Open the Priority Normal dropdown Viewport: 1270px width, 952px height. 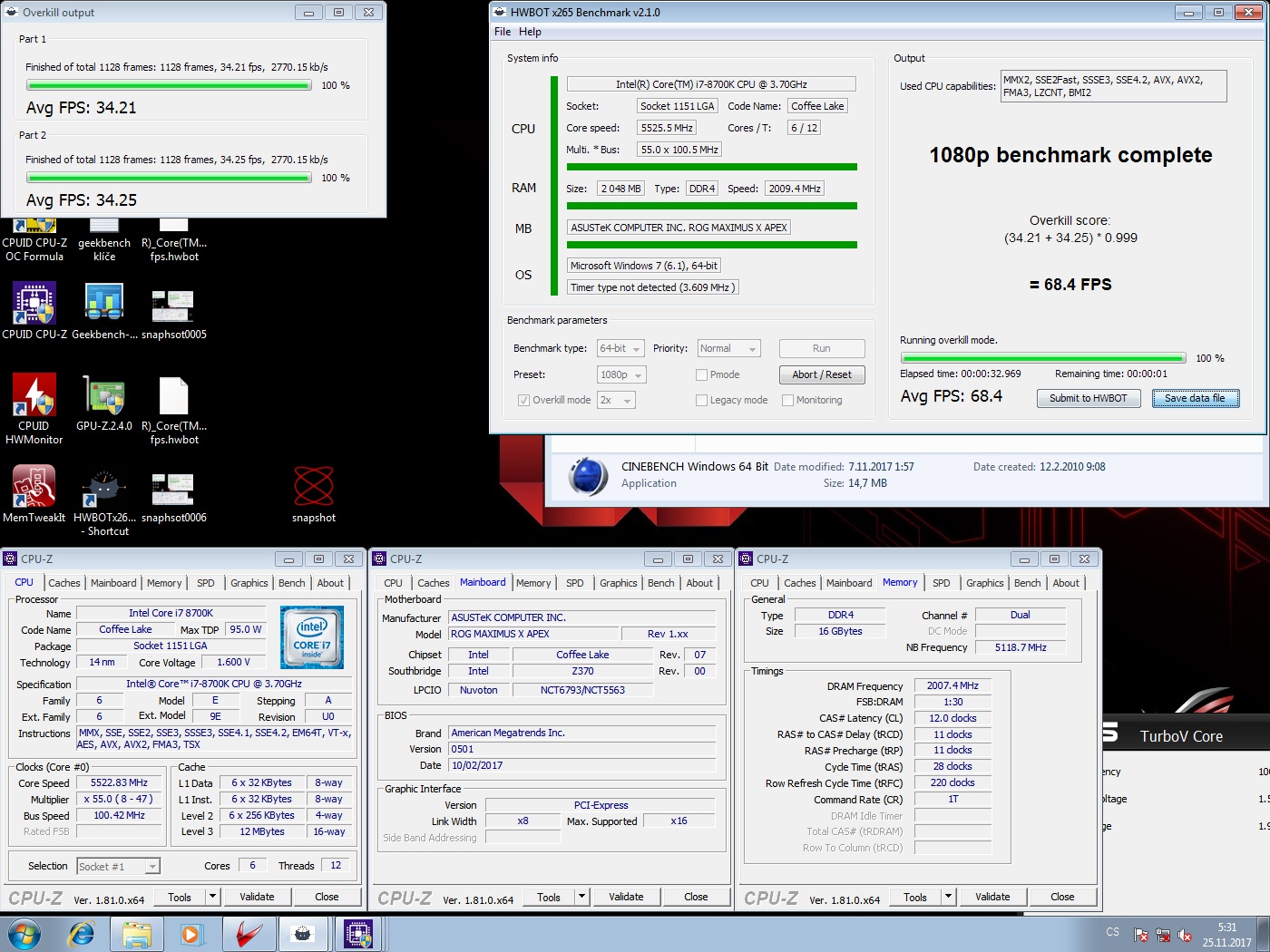click(728, 348)
